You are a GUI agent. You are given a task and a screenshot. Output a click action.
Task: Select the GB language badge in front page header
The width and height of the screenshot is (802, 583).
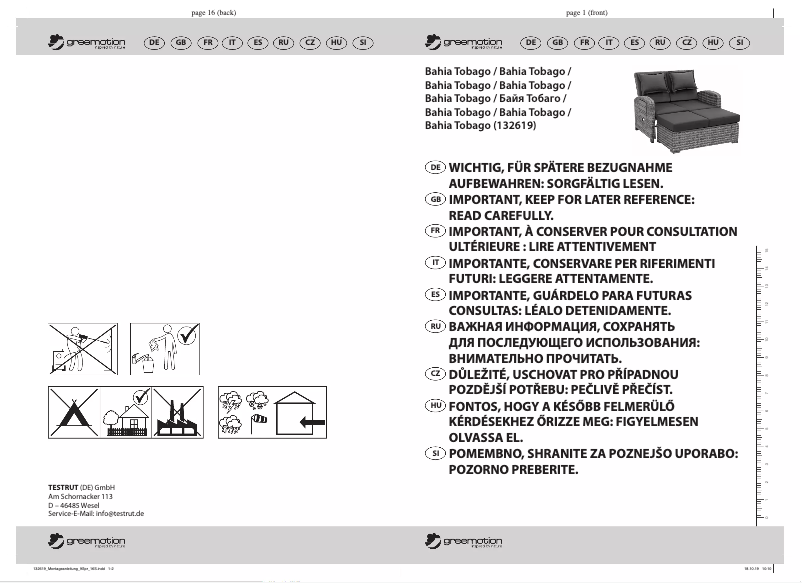pos(557,43)
